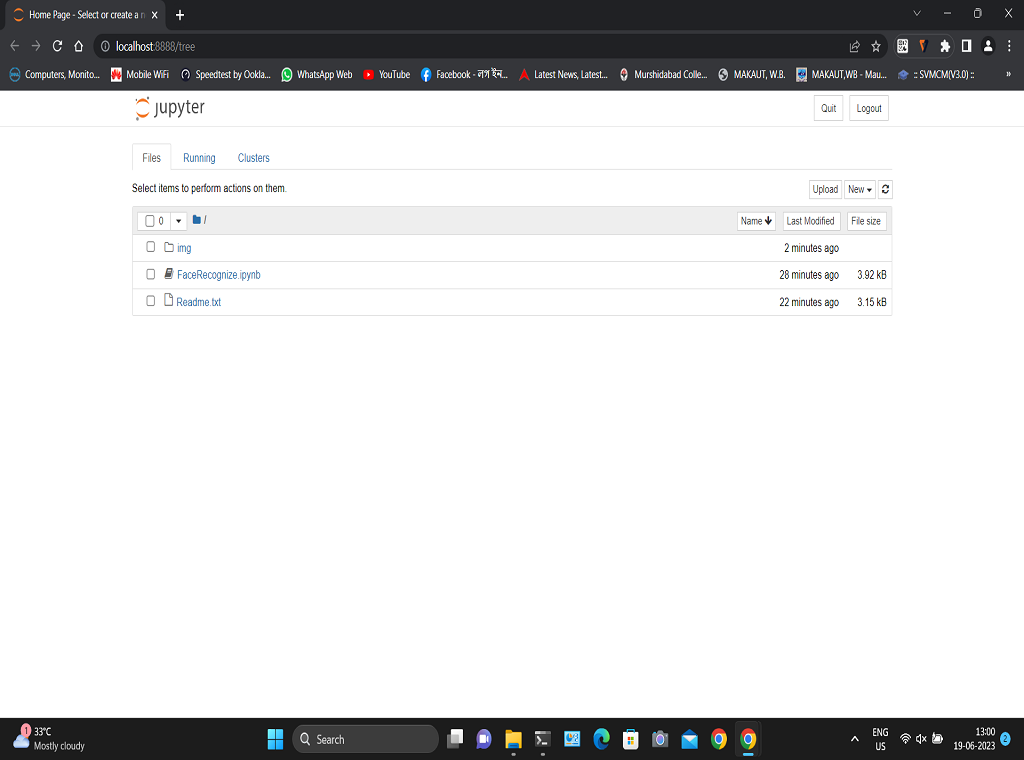Screen dimensions: 1024x760
Task: Click the Quit button
Action: 828,108
